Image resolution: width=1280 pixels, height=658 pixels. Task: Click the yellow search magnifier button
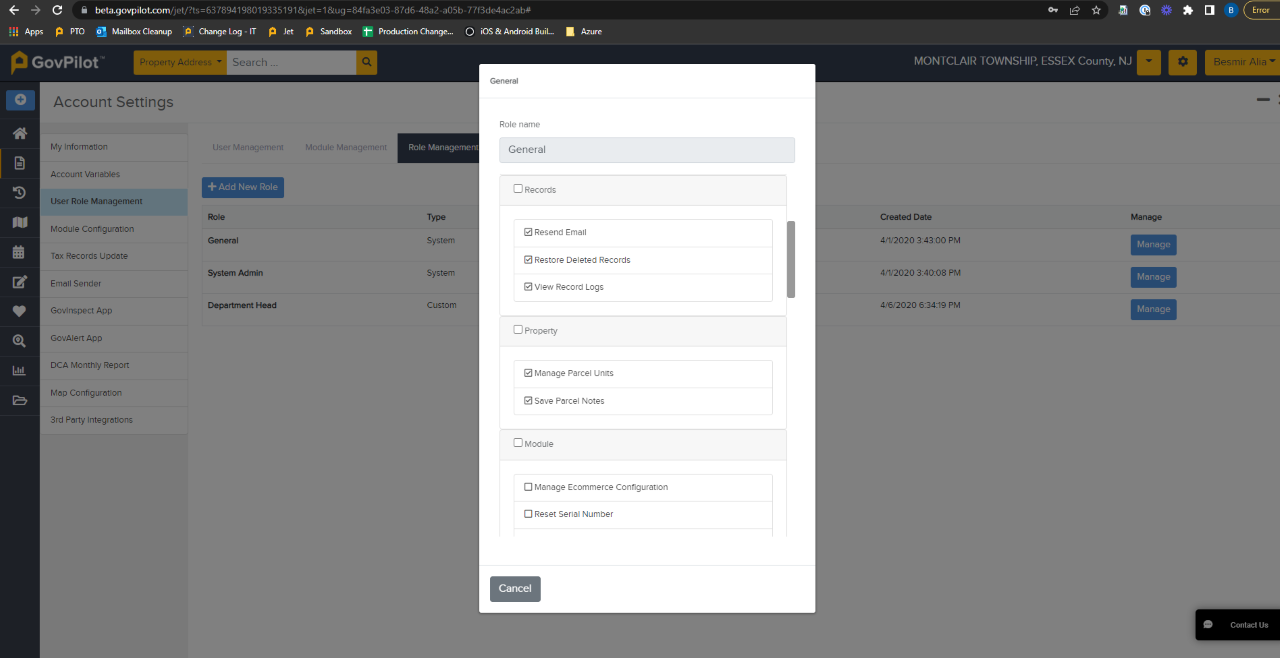coord(368,62)
